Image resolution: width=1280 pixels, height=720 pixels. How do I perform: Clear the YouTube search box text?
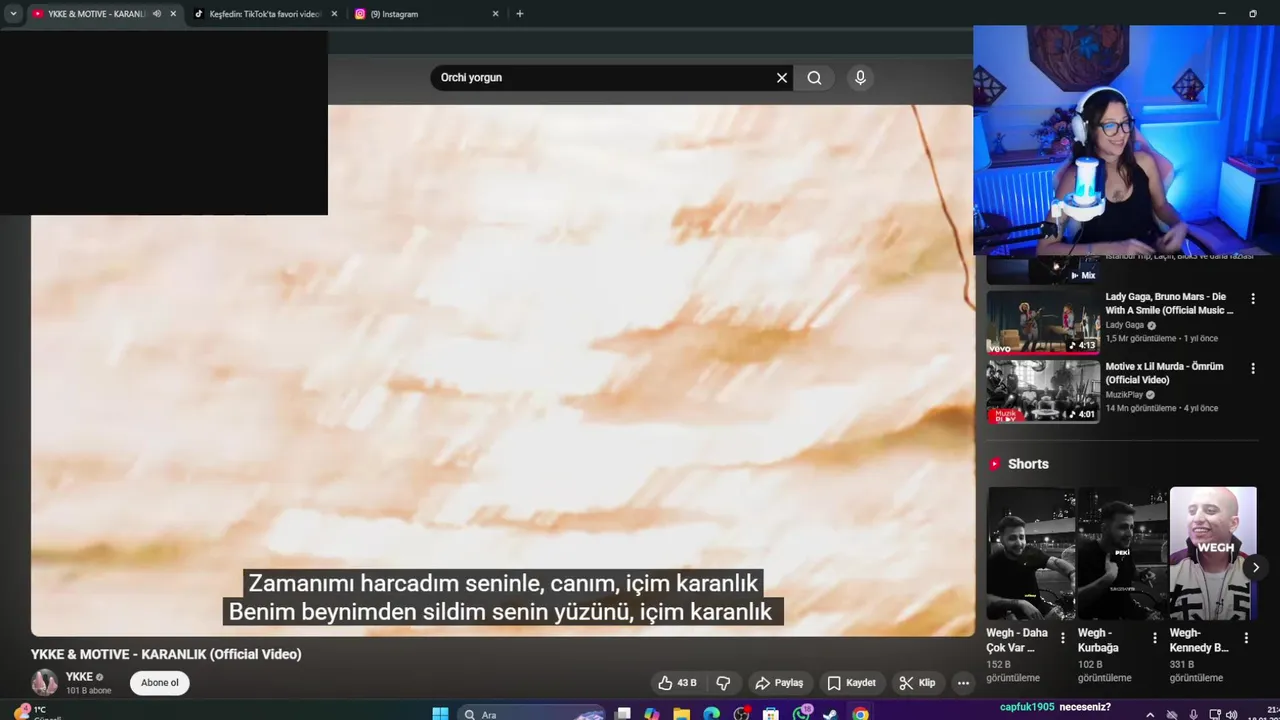pyautogui.click(x=782, y=78)
